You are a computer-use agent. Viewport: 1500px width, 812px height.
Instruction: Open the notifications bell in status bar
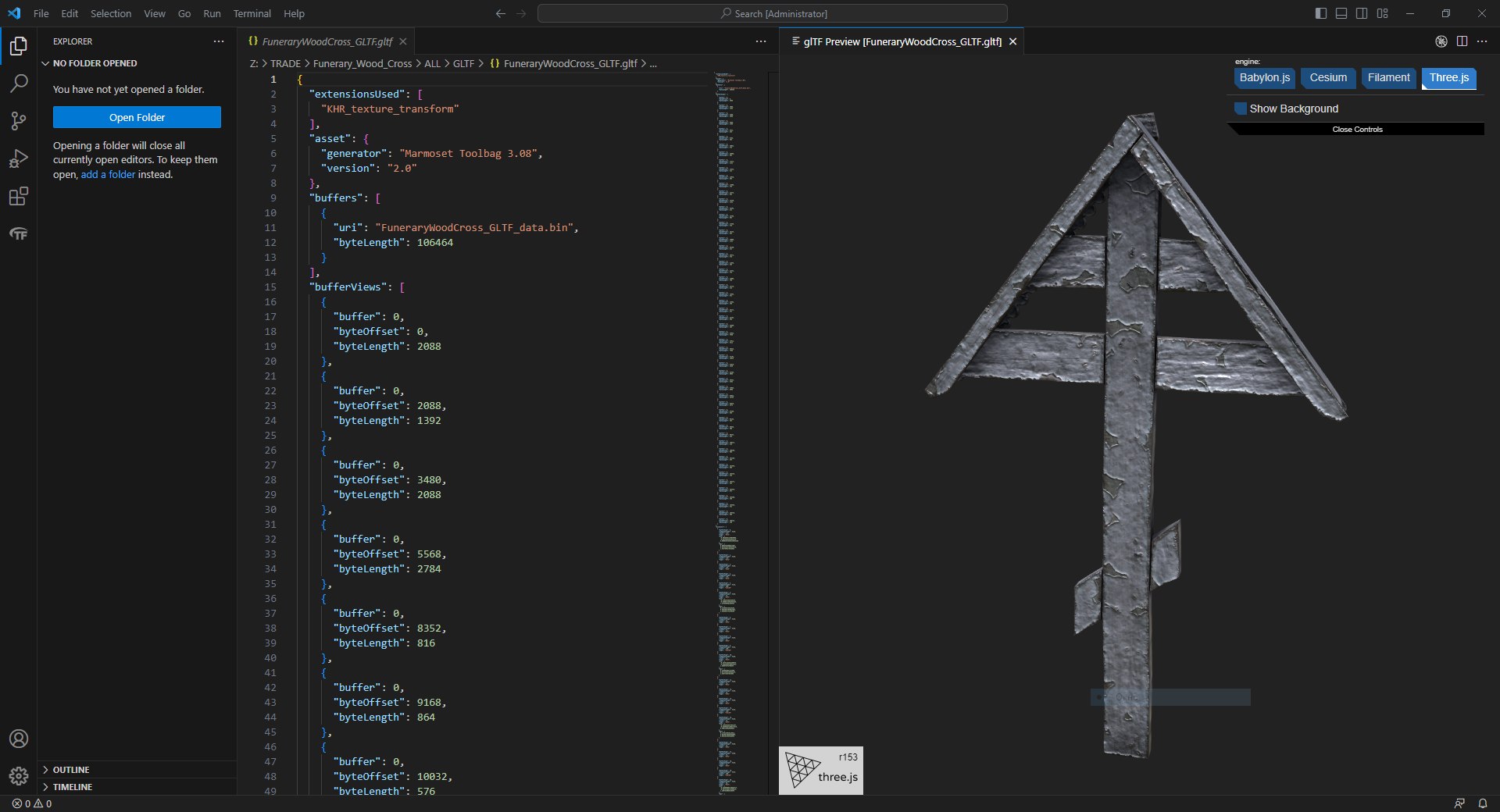tap(1482, 803)
